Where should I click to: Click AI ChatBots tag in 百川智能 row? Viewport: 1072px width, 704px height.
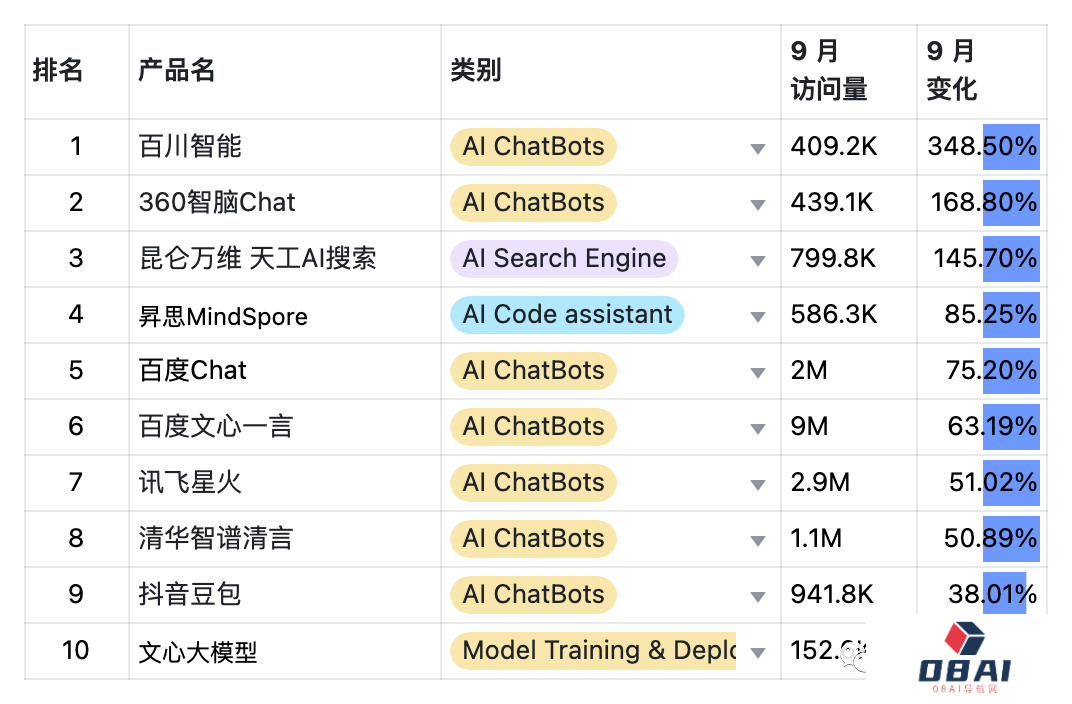(x=533, y=146)
